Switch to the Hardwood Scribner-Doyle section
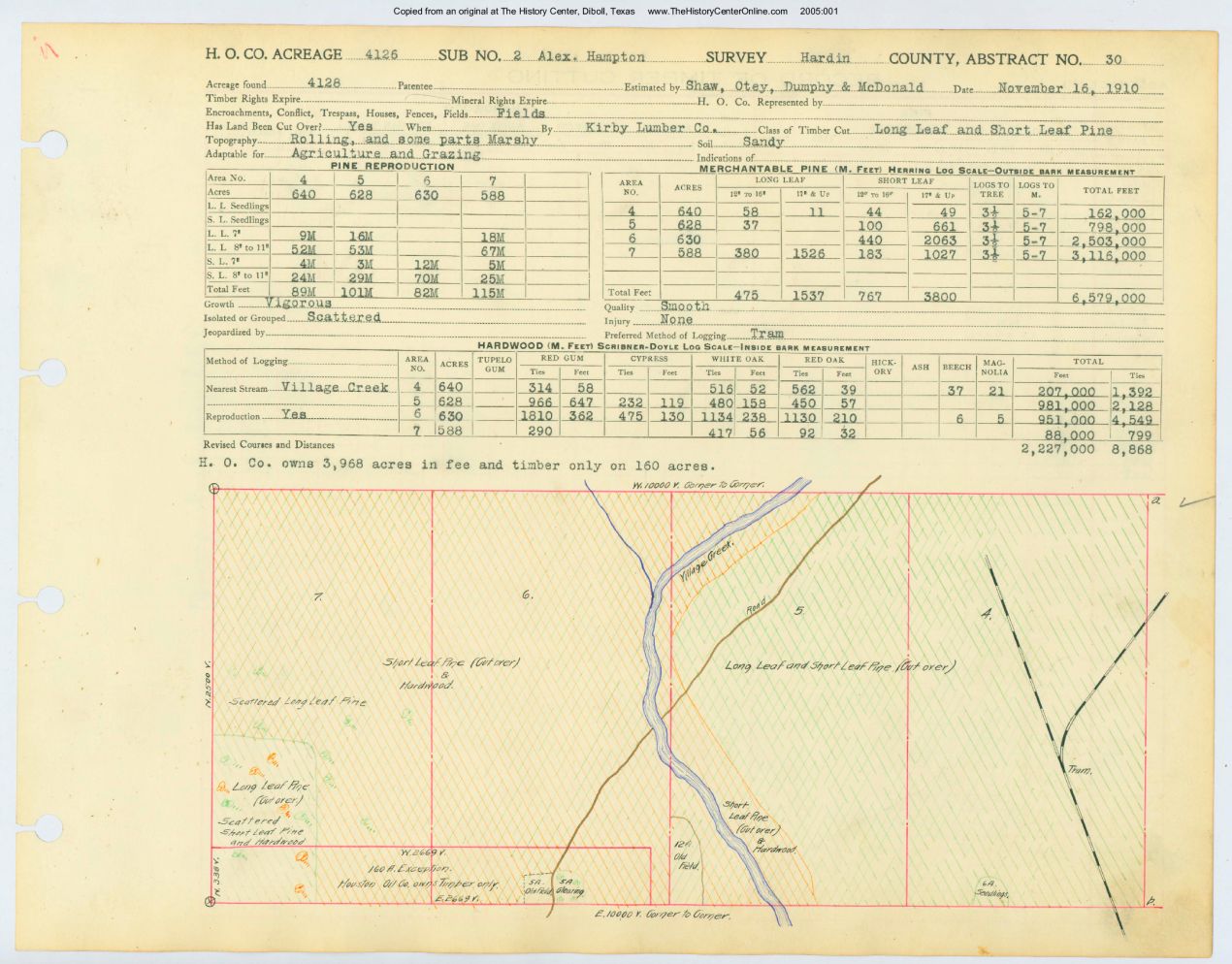Image resolution: width=1232 pixels, height=964 pixels. [669, 346]
